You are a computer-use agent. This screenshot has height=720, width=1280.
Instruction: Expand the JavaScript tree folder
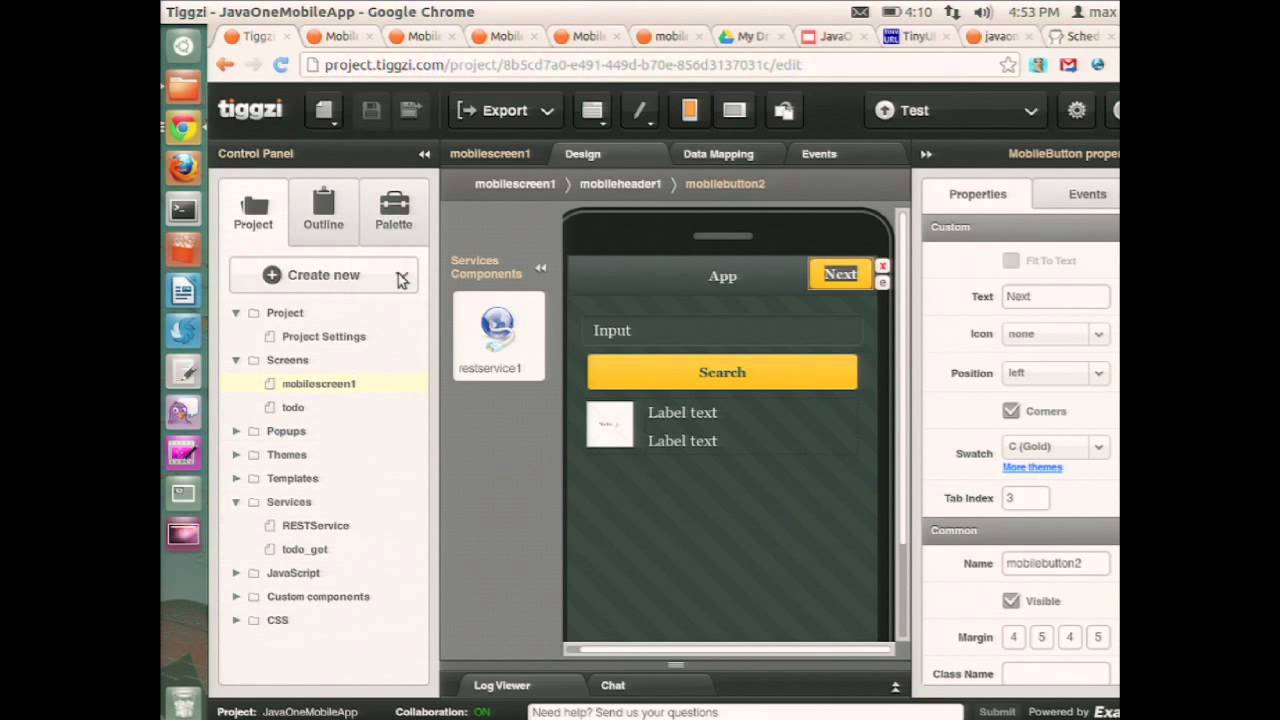(x=236, y=573)
